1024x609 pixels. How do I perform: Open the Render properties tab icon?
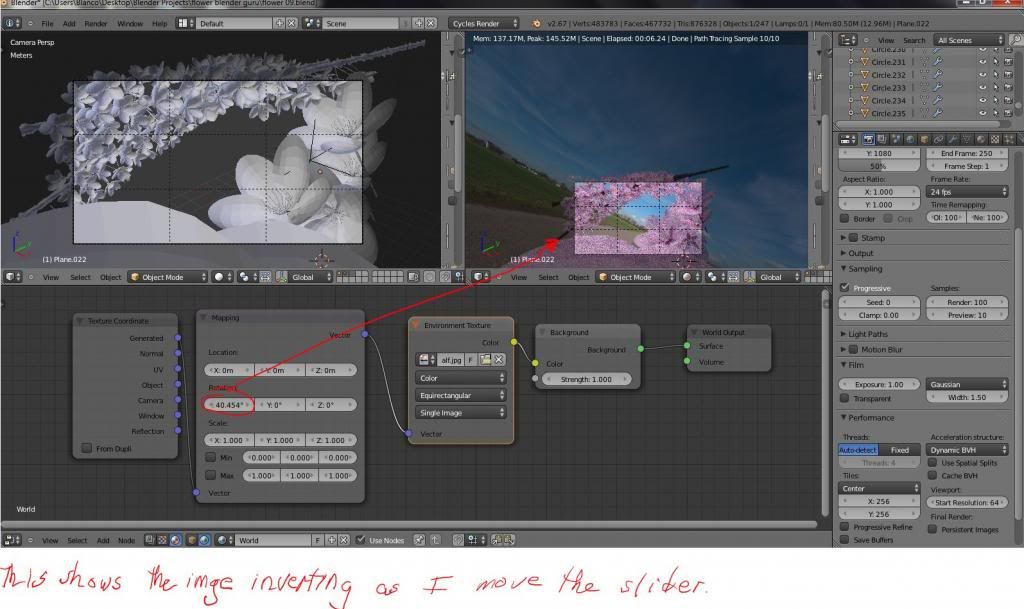pyautogui.click(x=868, y=139)
